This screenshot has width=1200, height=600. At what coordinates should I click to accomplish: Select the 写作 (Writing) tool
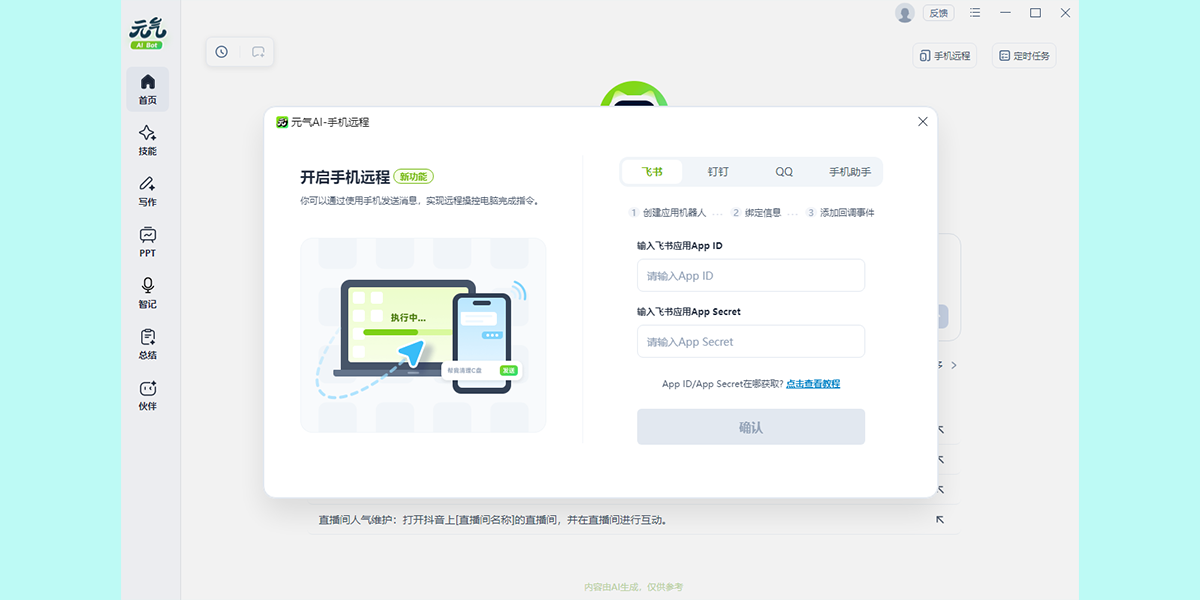click(147, 191)
